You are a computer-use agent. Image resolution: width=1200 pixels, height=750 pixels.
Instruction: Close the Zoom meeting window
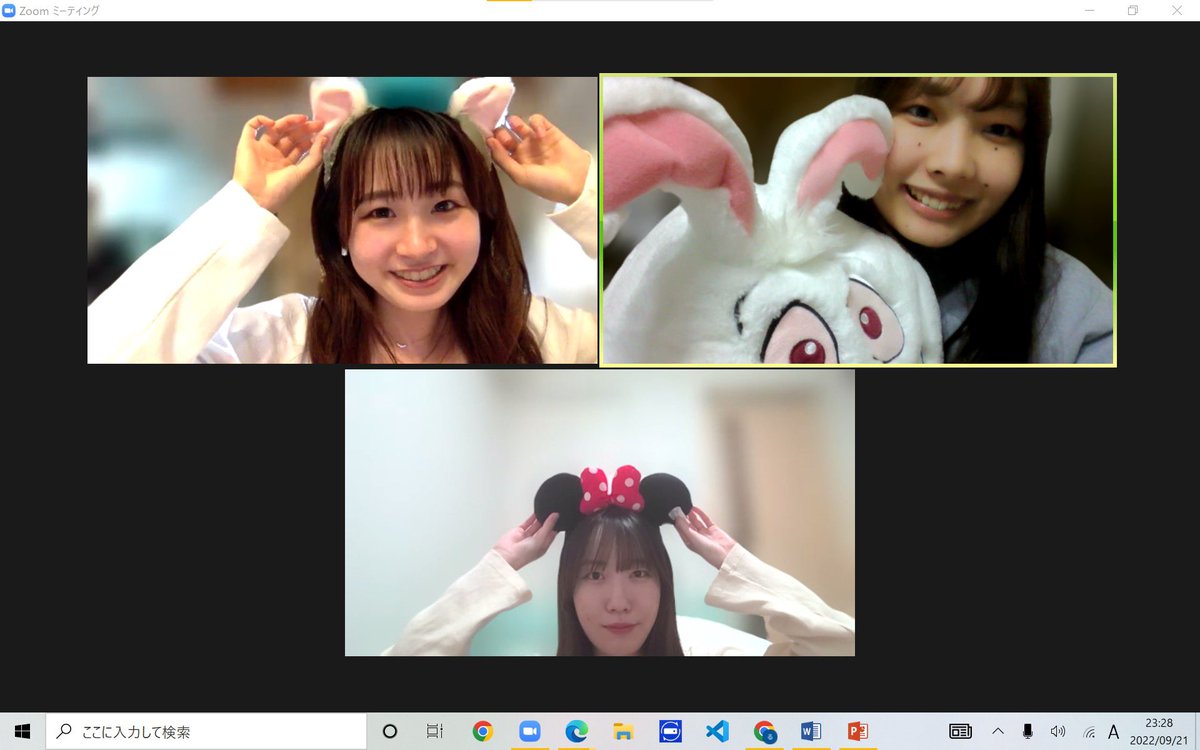tap(1178, 10)
